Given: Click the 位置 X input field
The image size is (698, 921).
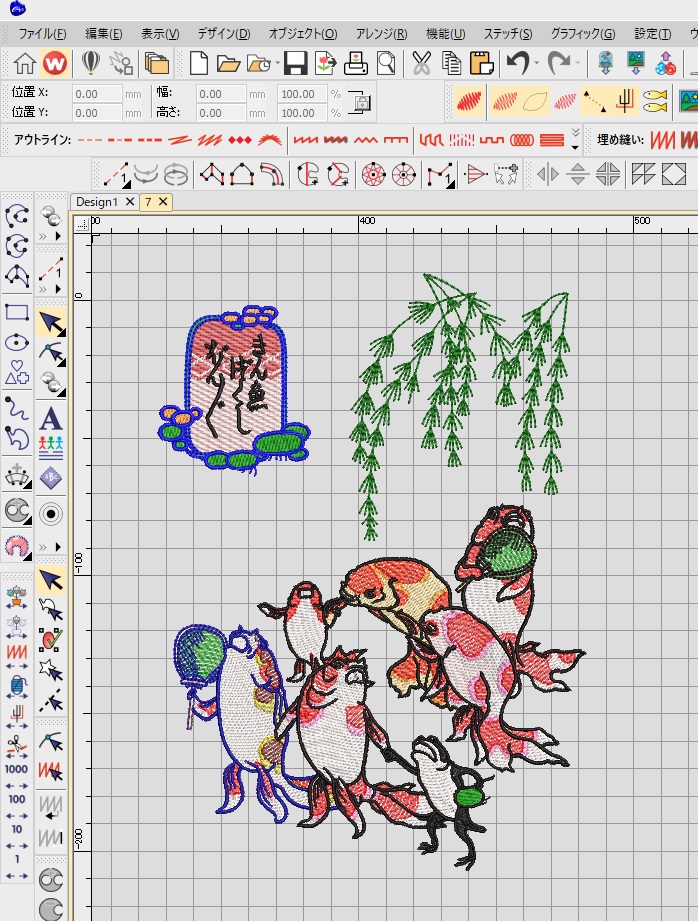Looking at the screenshot, I should 97,94.
